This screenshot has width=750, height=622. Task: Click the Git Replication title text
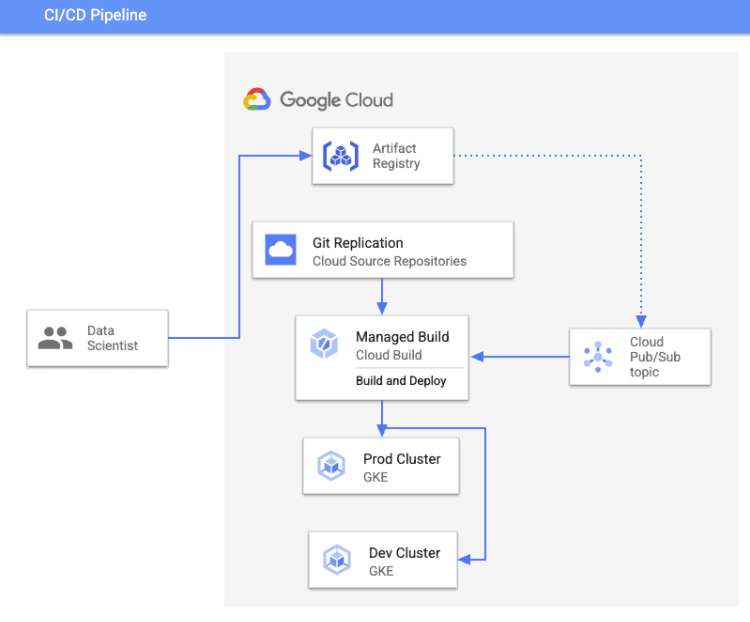[357, 243]
